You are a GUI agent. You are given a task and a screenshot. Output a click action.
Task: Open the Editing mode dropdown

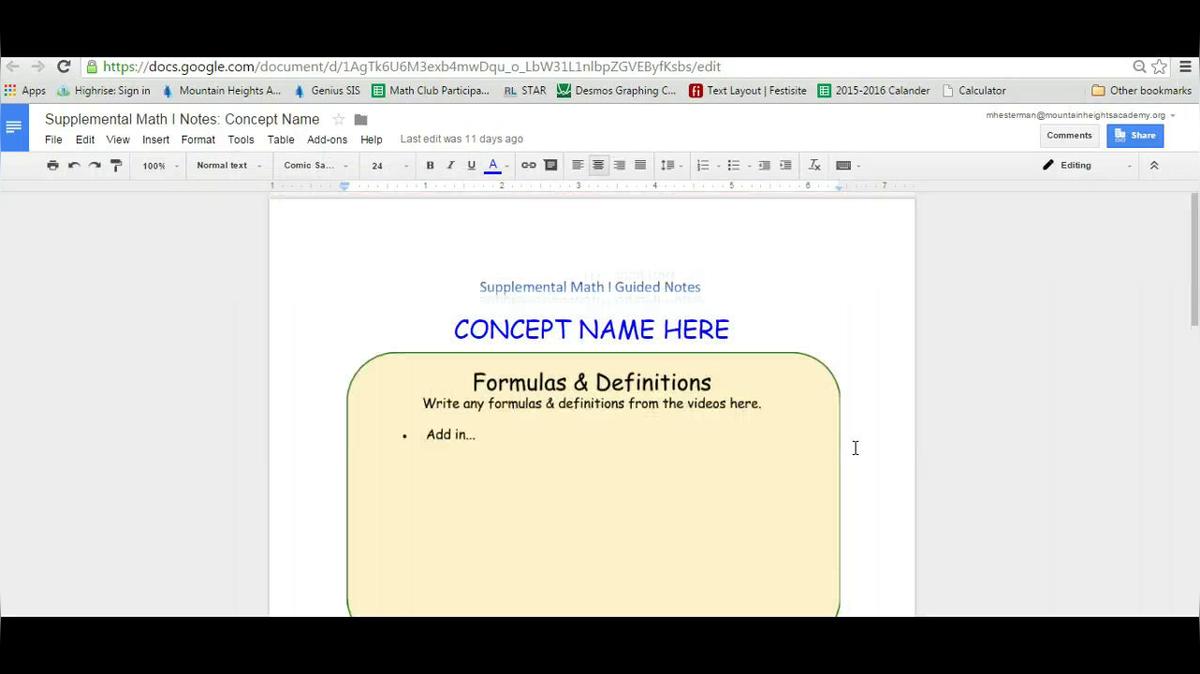(x=1087, y=165)
